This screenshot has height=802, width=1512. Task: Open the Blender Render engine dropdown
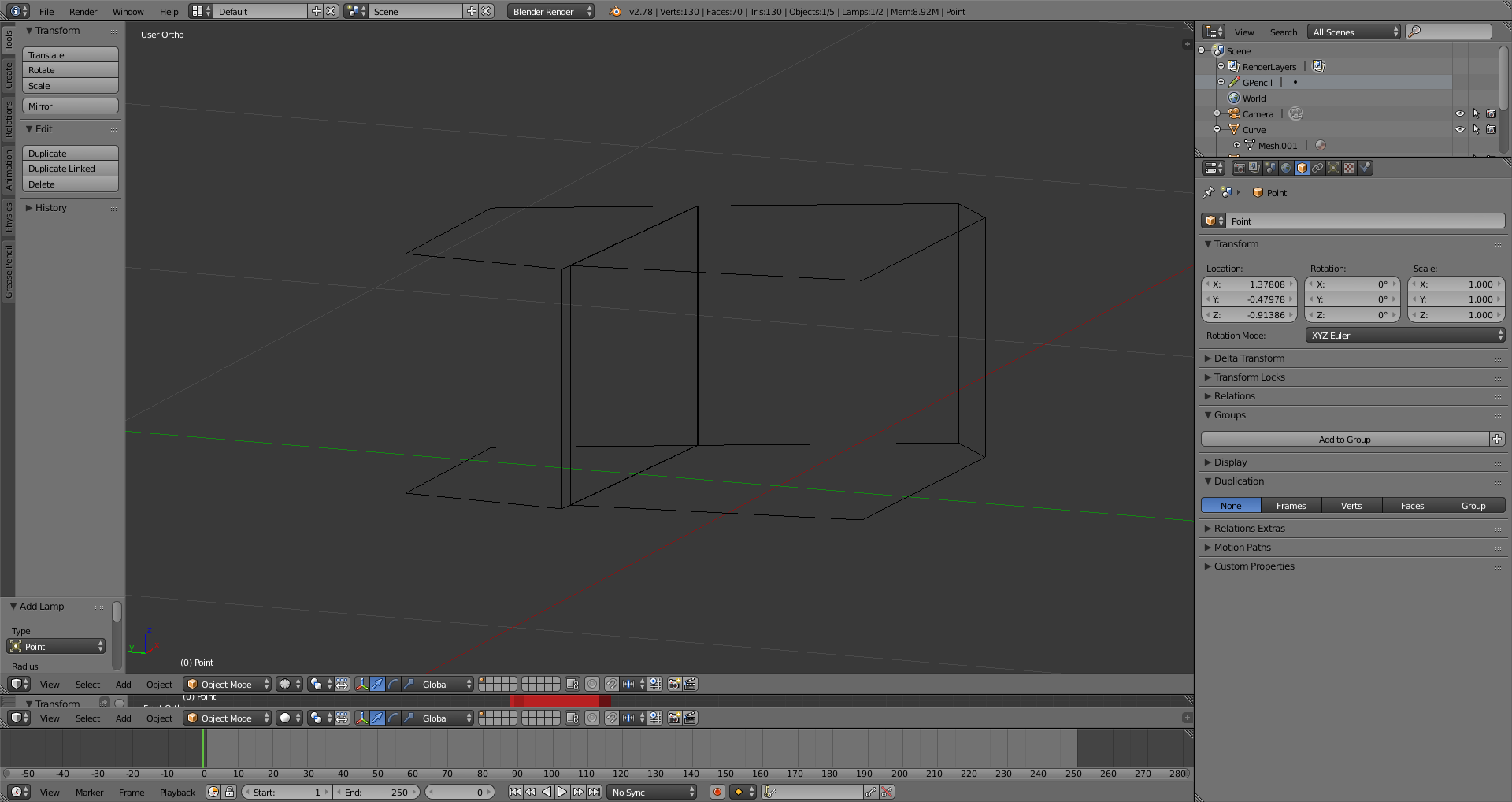pyautogui.click(x=550, y=11)
